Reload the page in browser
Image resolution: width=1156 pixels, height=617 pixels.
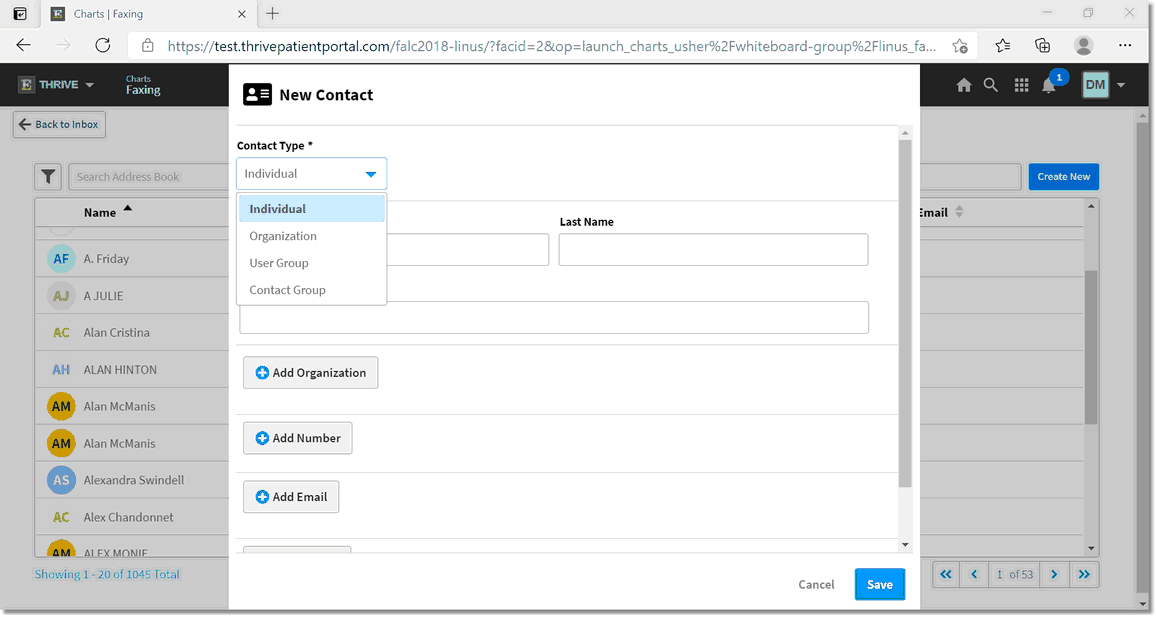point(102,46)
